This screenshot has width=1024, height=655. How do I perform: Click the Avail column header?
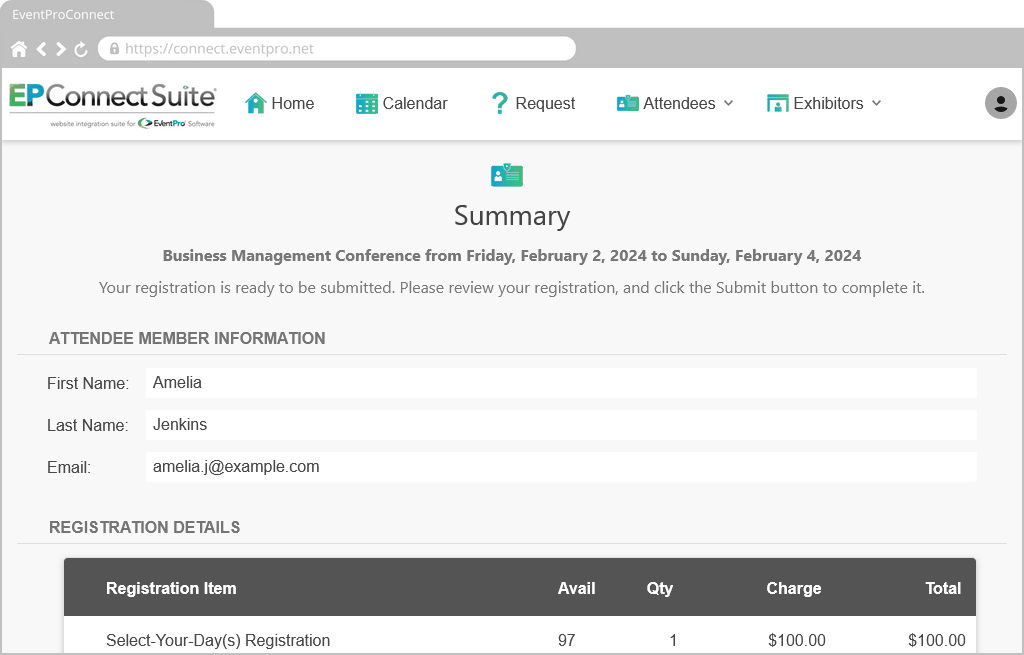[x=576, y=588]
